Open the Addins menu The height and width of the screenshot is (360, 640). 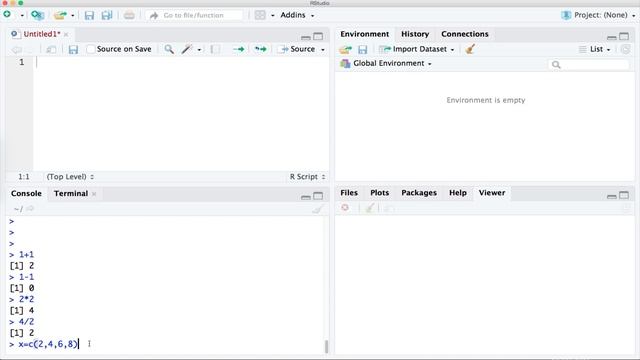297,15
